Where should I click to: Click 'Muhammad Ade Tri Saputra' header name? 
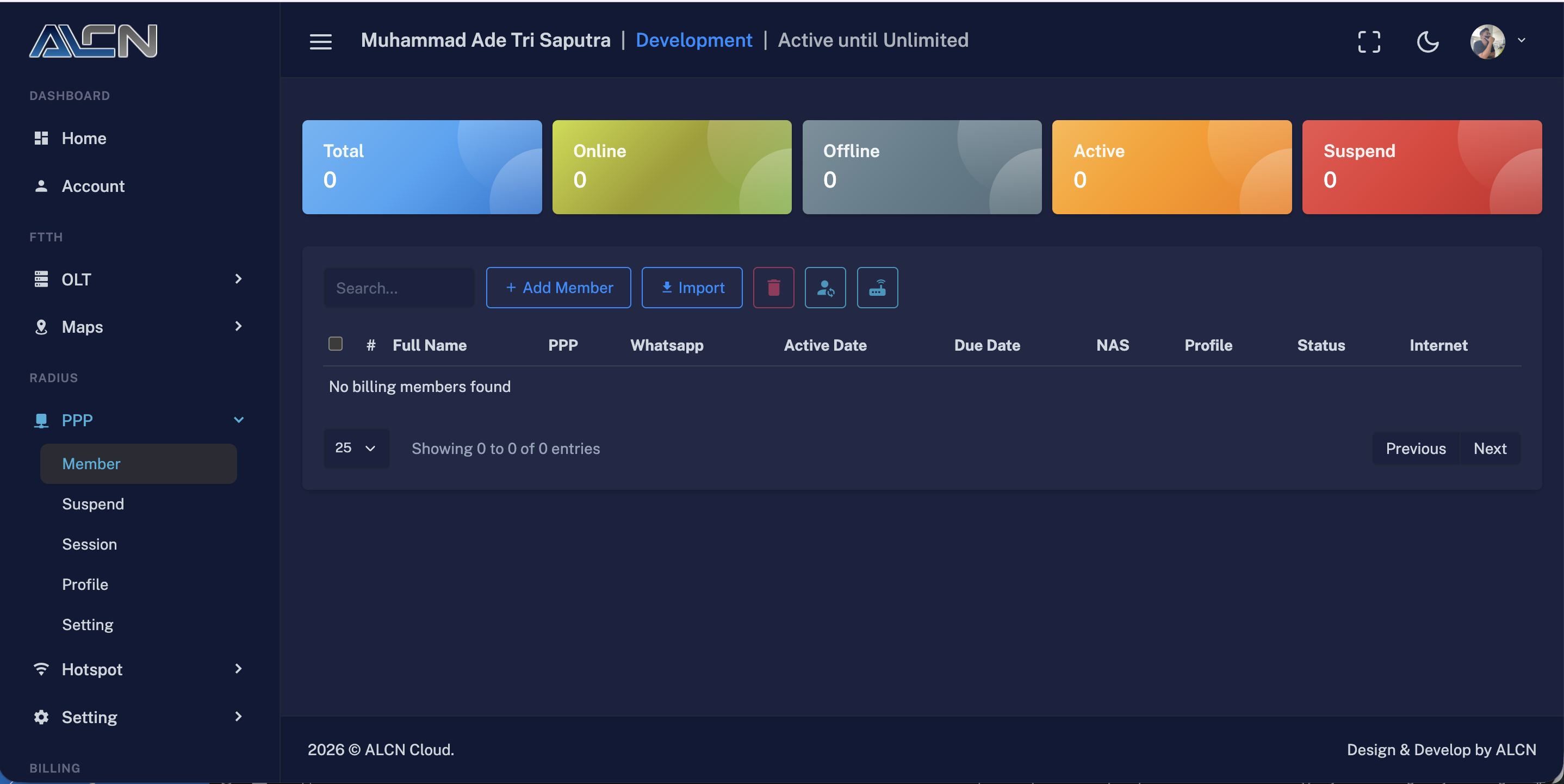[x=485, y=40]
